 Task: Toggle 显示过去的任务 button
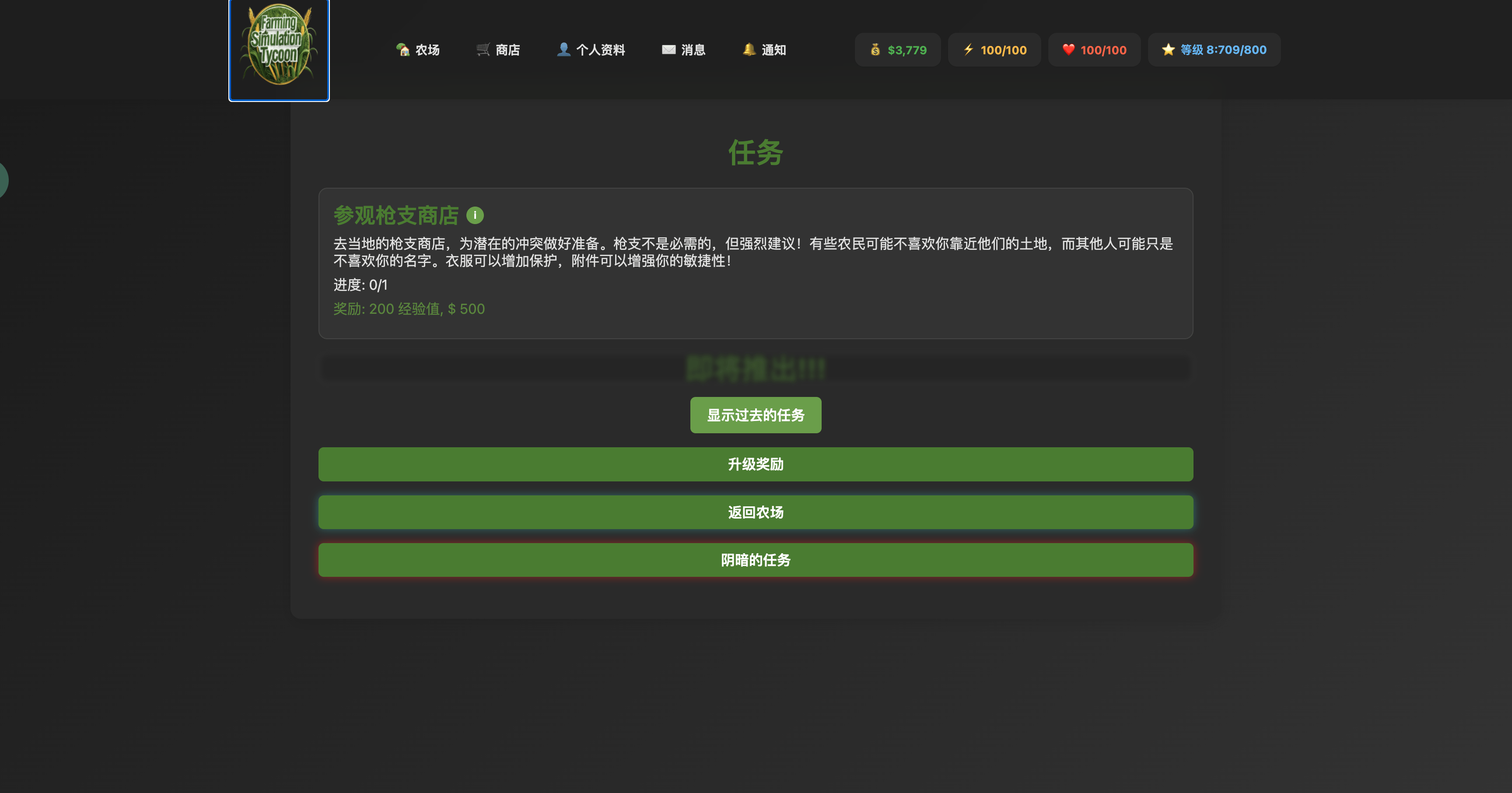(756, 415)
